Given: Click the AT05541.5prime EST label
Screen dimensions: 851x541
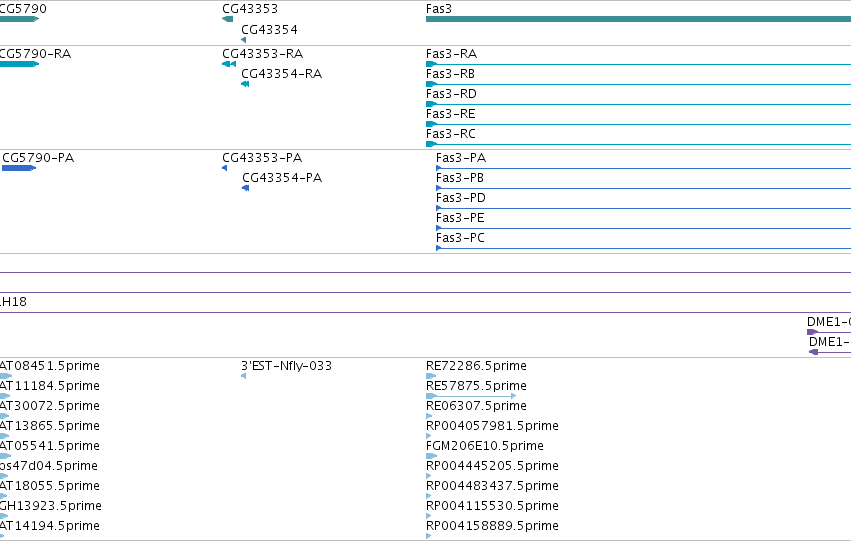Looking at the screenshot, I should click(50, 446).
